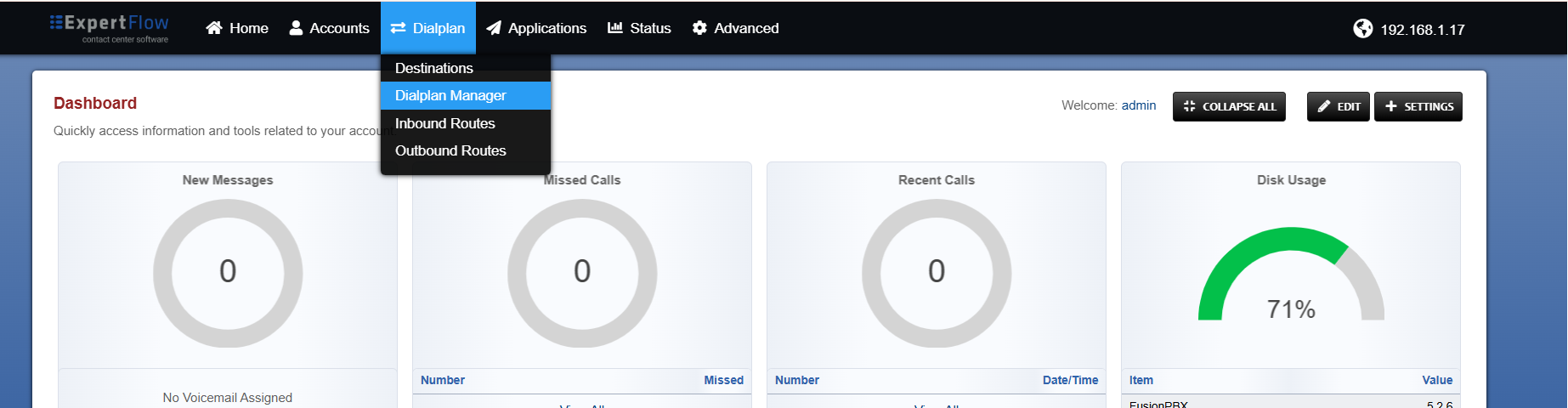The height and width of the screenshot is (408, 1568).
Task: Click the Accounts person icon
Action: [x=296, y=28]
